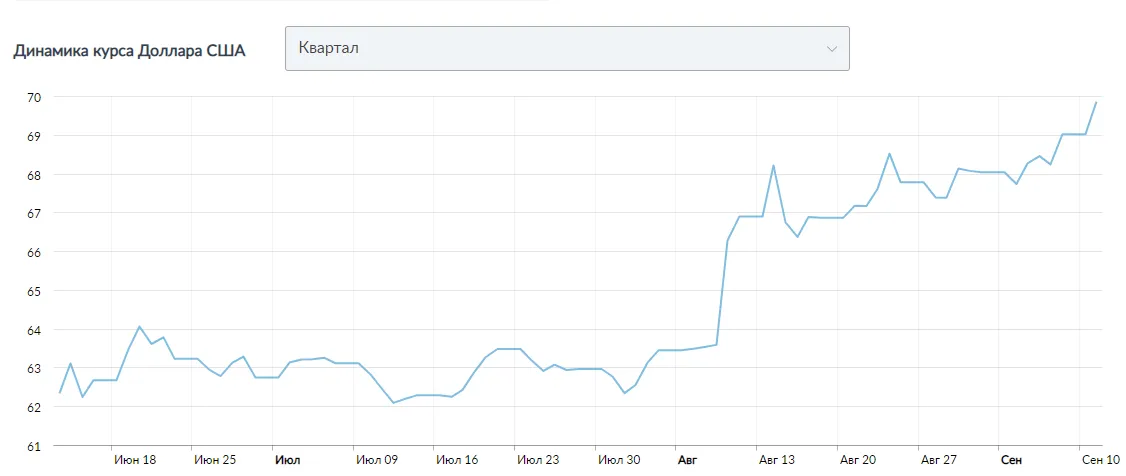
Task: Click the 70 value on the y-axis
Action: pos(34,97)
